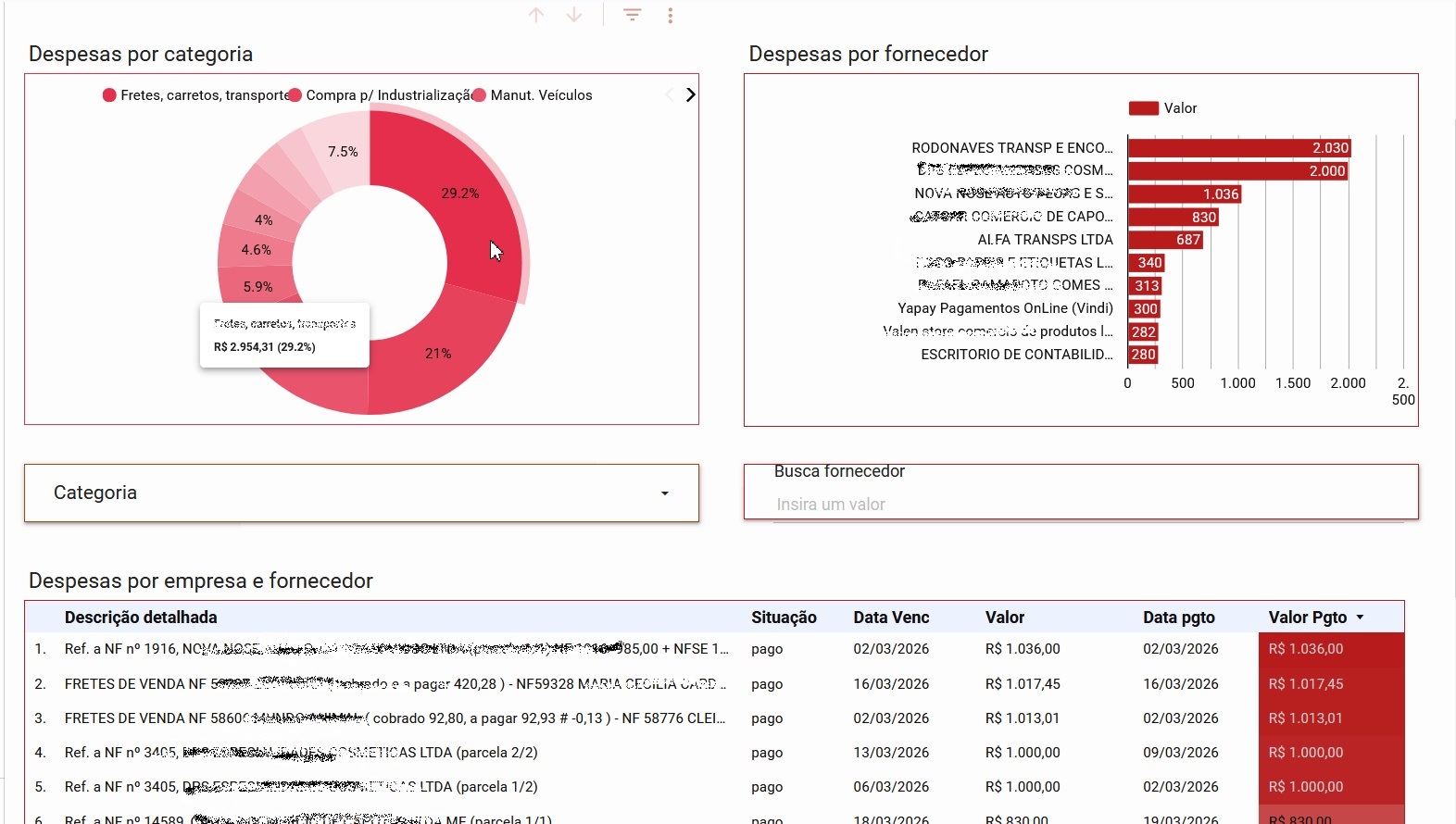Click the drill down arrow icon

point(574,15)
